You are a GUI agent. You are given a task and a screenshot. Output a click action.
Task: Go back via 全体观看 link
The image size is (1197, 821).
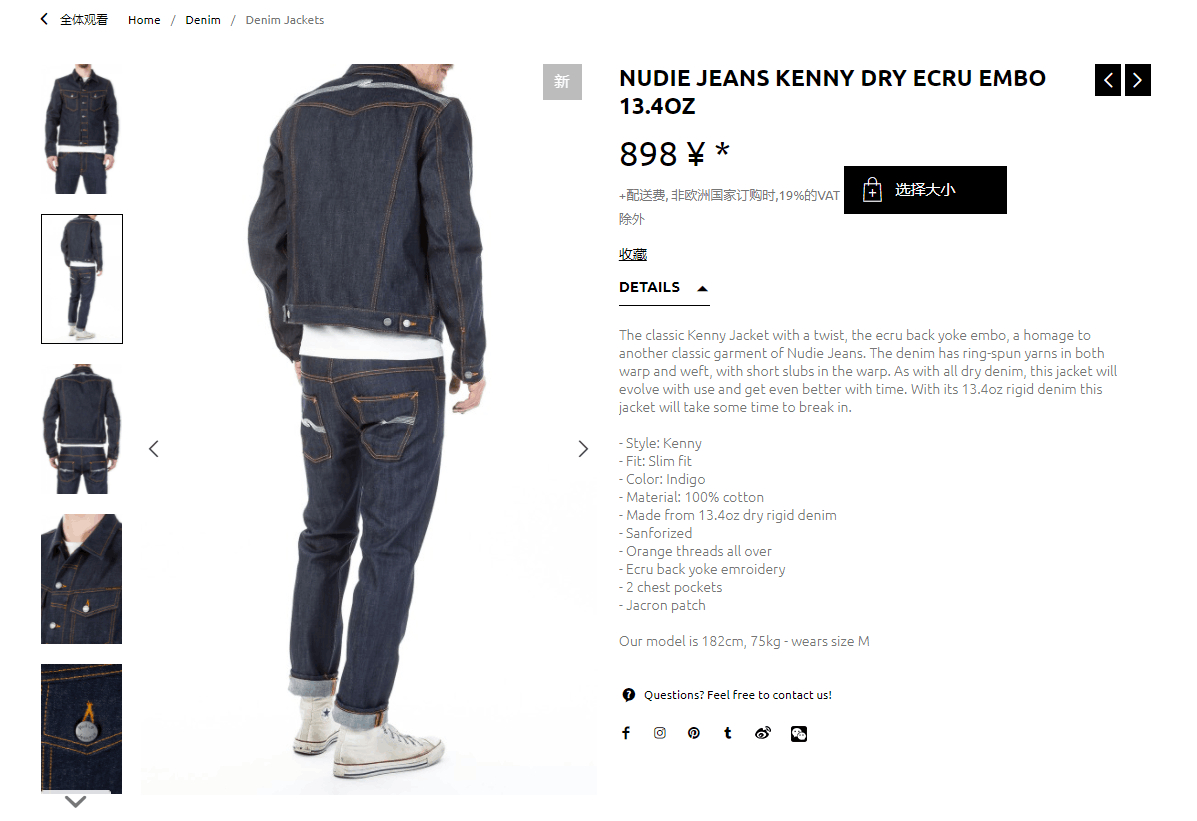point(74,20)
